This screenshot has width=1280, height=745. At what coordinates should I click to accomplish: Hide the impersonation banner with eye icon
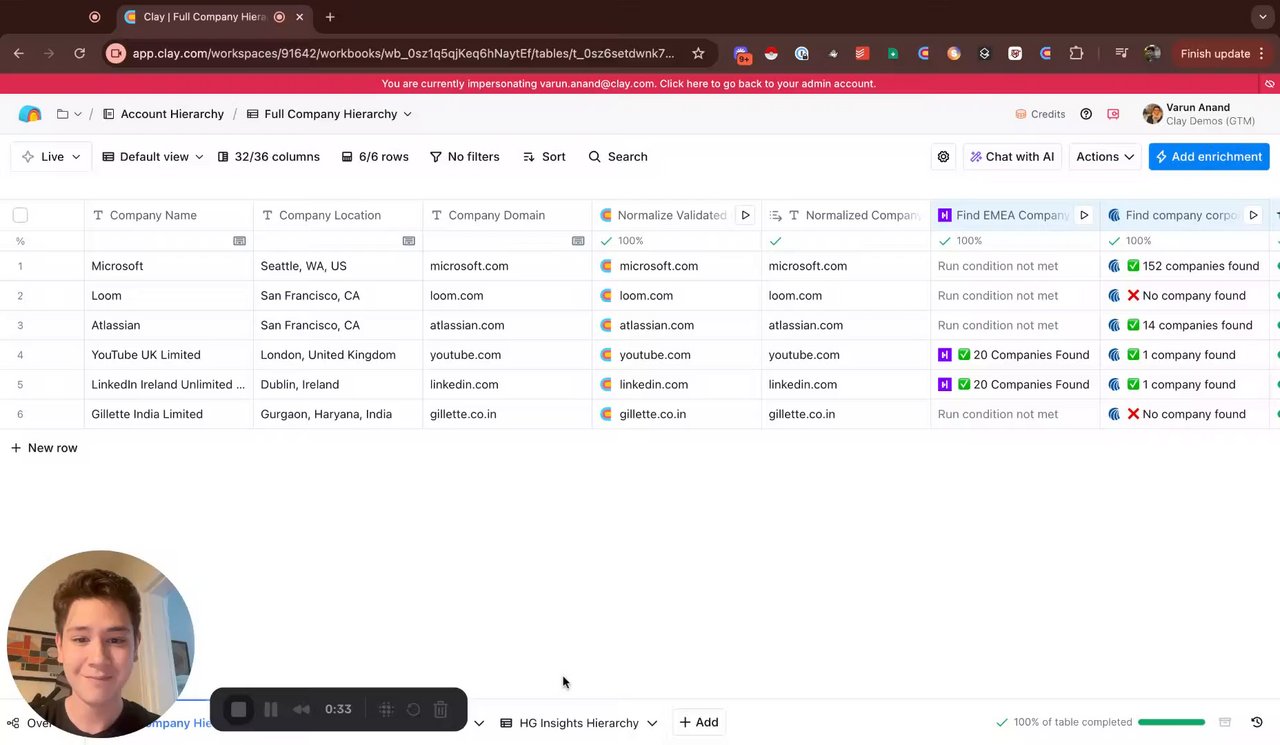(x=1270, y=84)
